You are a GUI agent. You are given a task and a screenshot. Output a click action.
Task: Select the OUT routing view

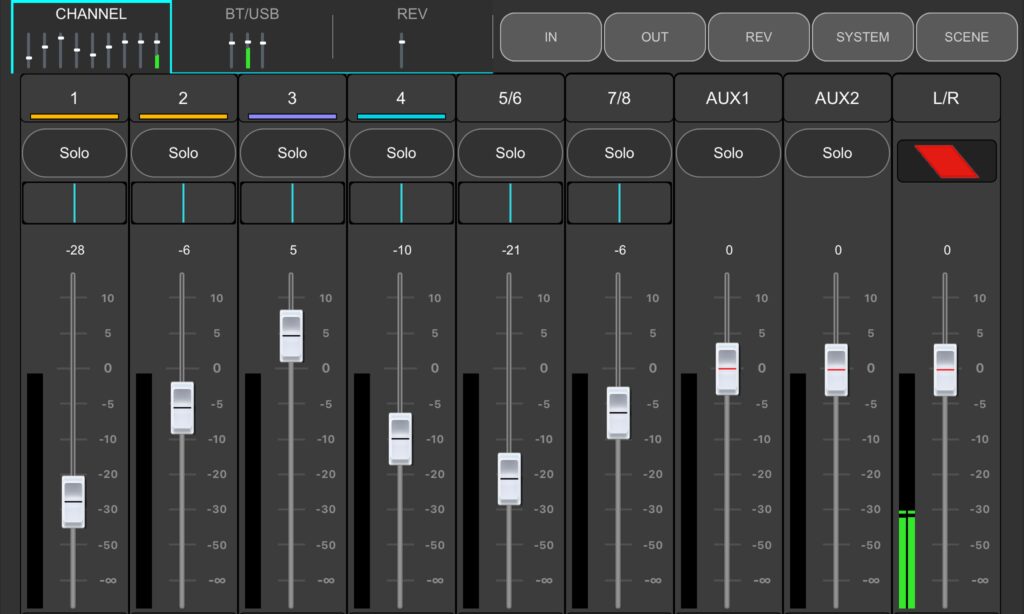[654, 36]
